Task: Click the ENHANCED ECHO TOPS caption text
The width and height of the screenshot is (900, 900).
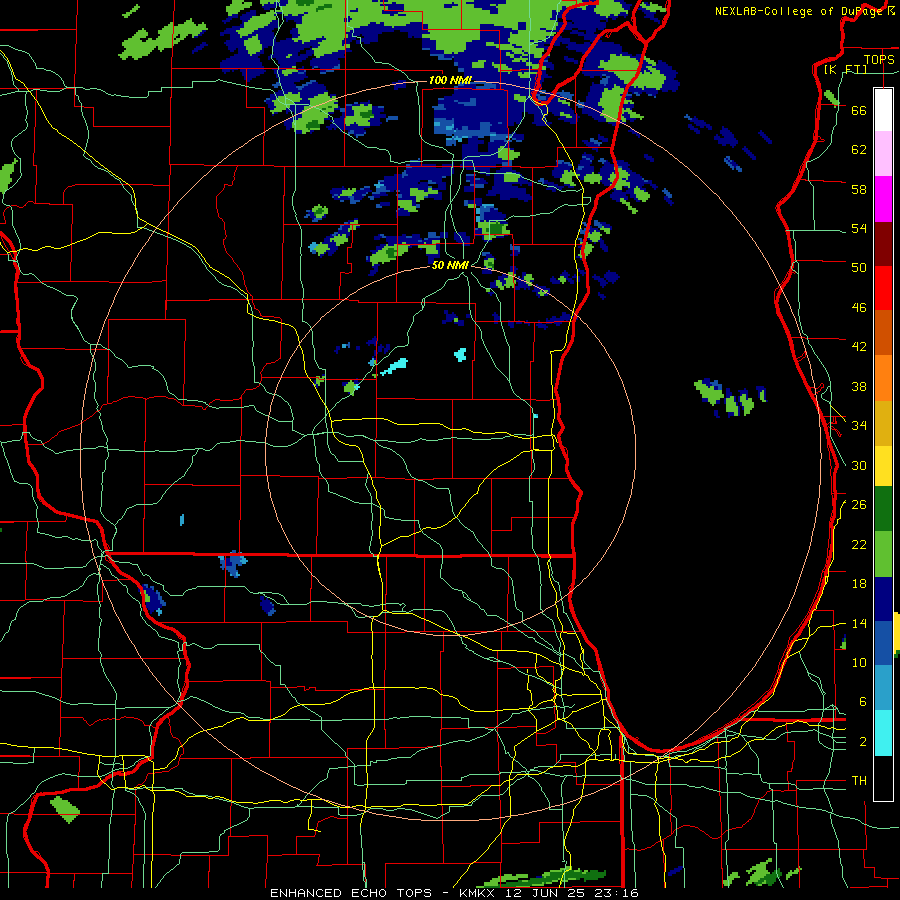Action: pos(351,893)
